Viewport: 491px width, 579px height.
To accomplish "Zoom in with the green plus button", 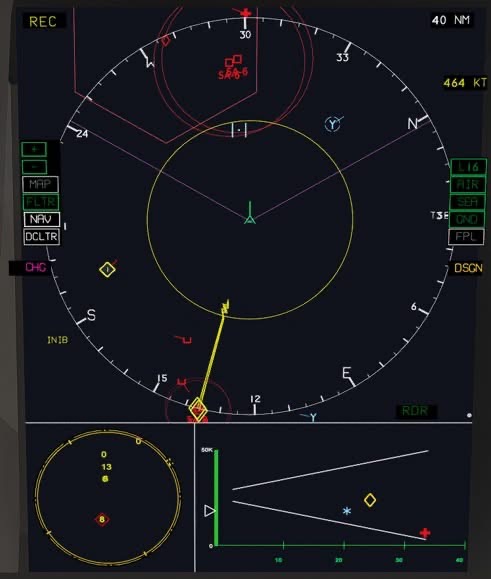I will point(34,149).
